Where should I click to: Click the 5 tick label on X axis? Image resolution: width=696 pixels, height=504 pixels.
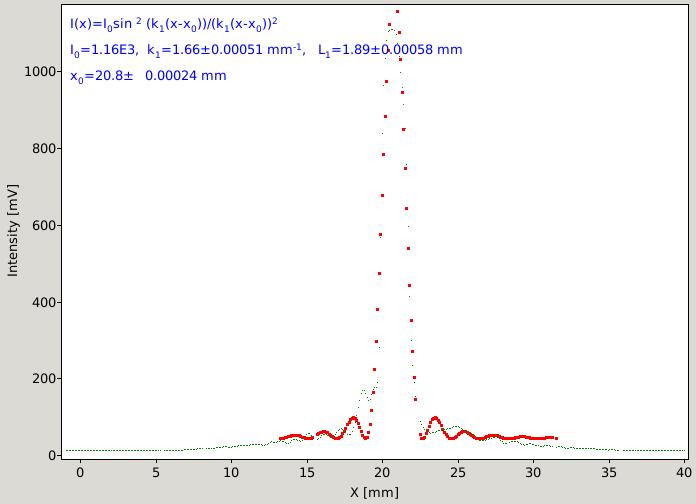point(156,472)
